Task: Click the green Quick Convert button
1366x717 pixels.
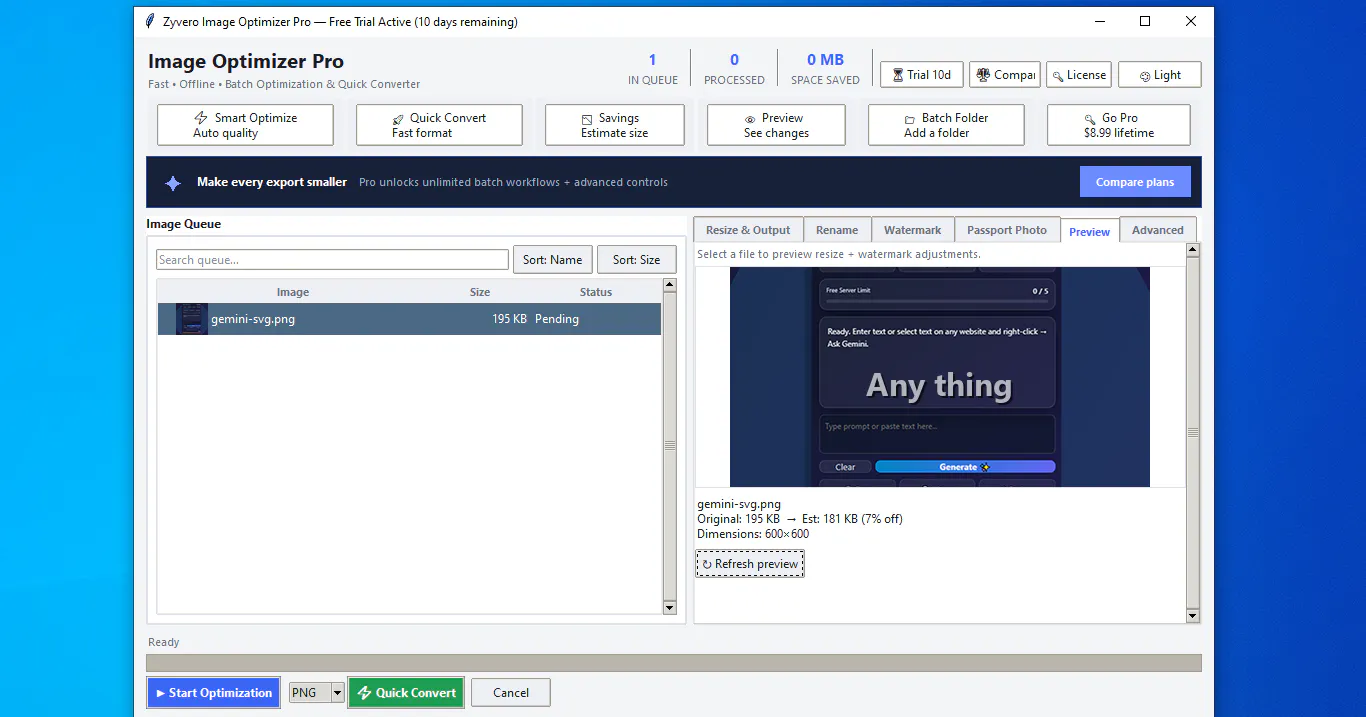Action: coord(406,693)
